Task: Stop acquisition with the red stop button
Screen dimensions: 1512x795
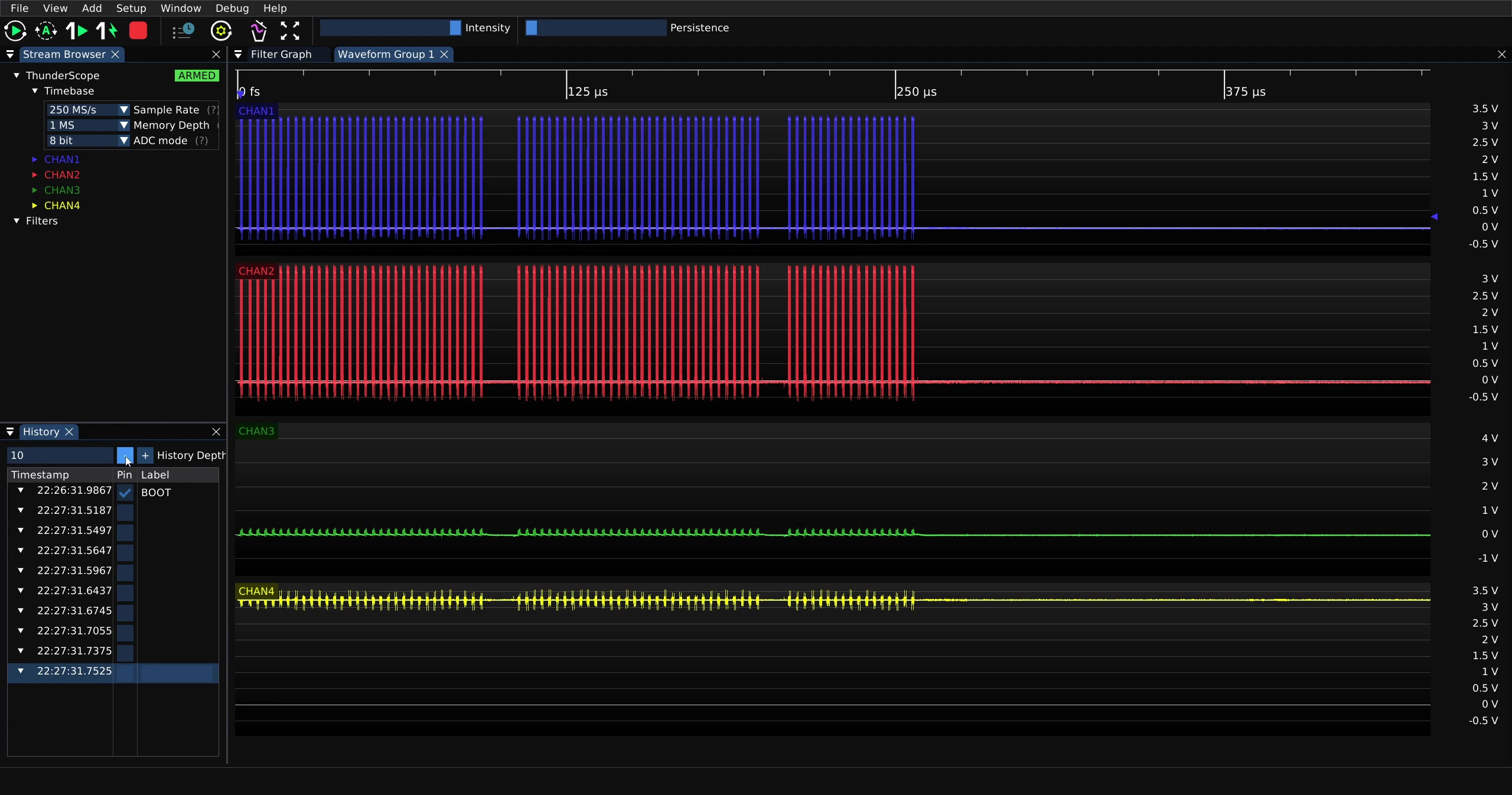Action: coord(138,31)
